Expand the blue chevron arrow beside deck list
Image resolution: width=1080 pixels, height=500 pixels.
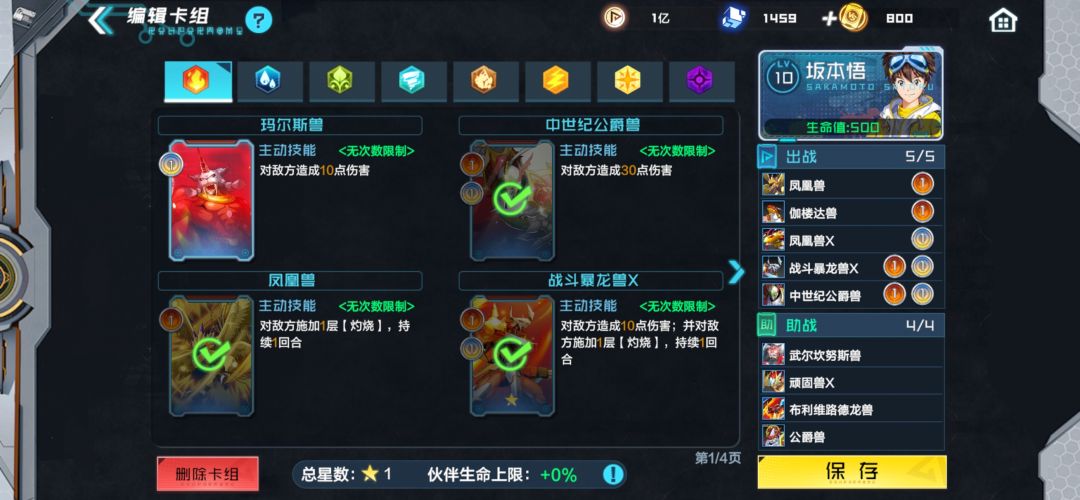[x=736, y=271]
